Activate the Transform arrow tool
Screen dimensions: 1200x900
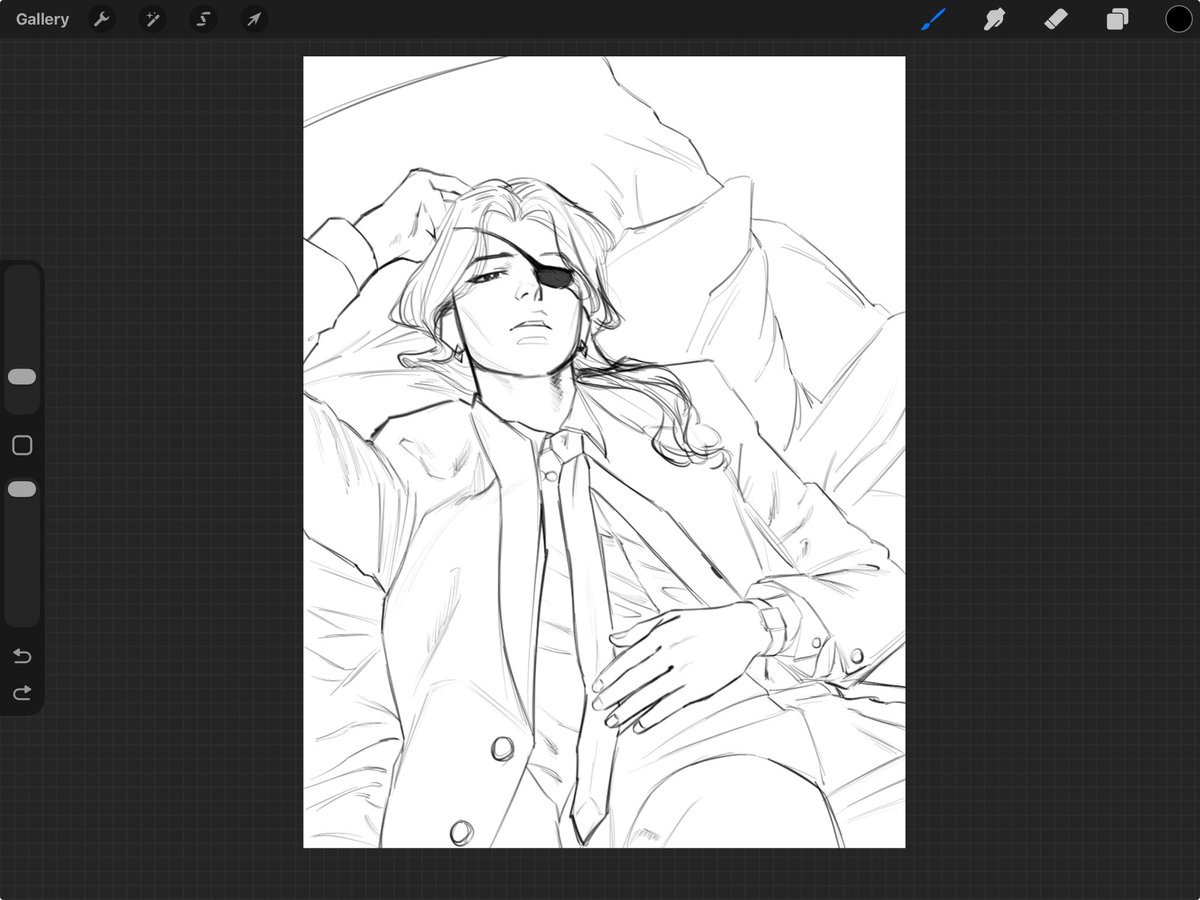point(254,19)
